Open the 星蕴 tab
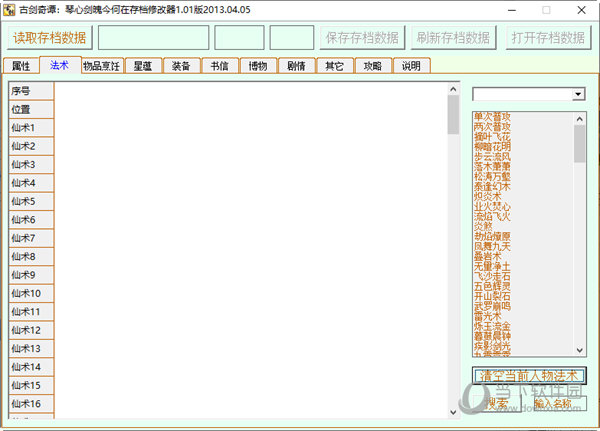 click(x=143, y=66)
